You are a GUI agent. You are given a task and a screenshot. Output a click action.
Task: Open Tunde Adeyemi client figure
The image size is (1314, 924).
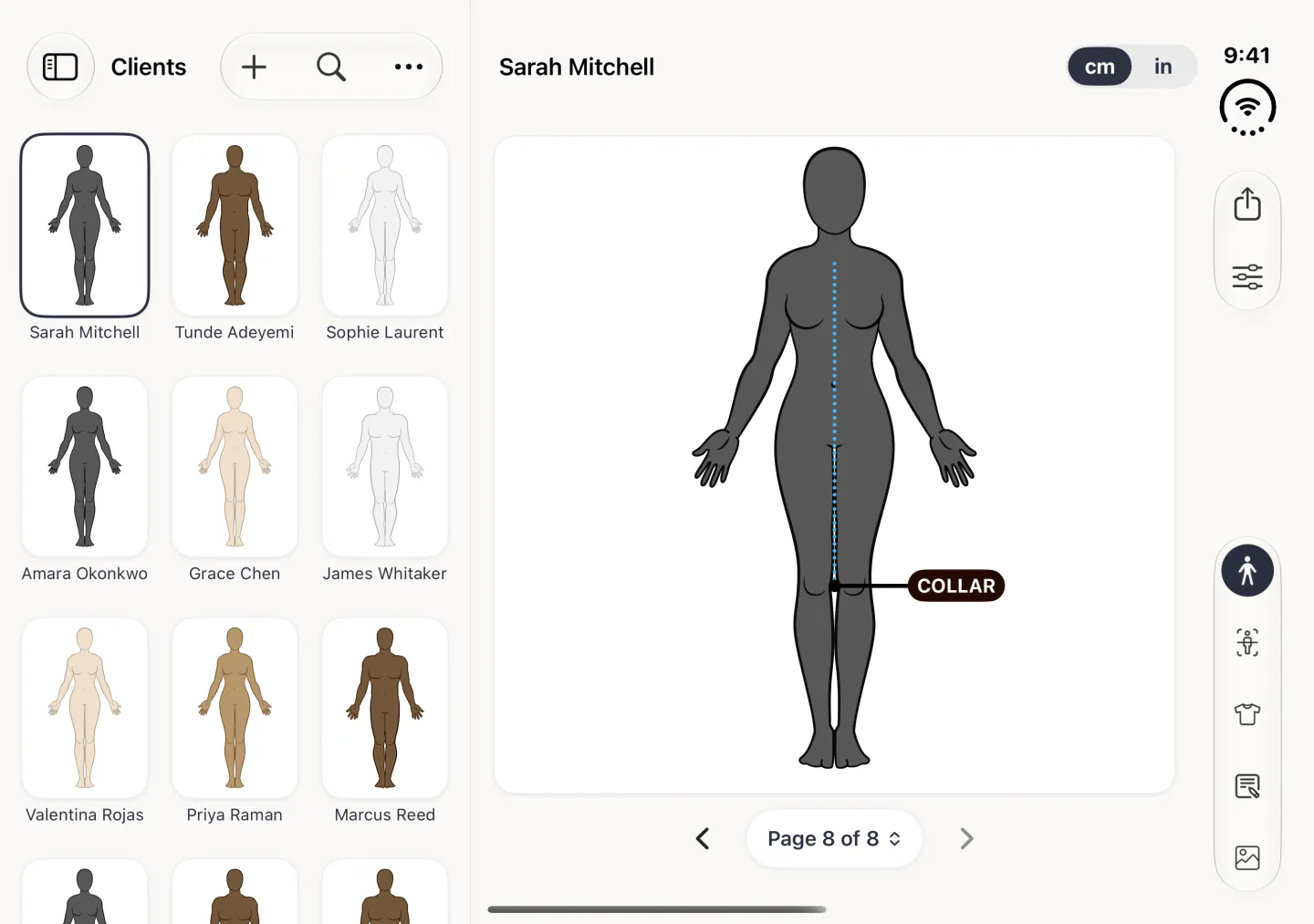click(235, 225)
